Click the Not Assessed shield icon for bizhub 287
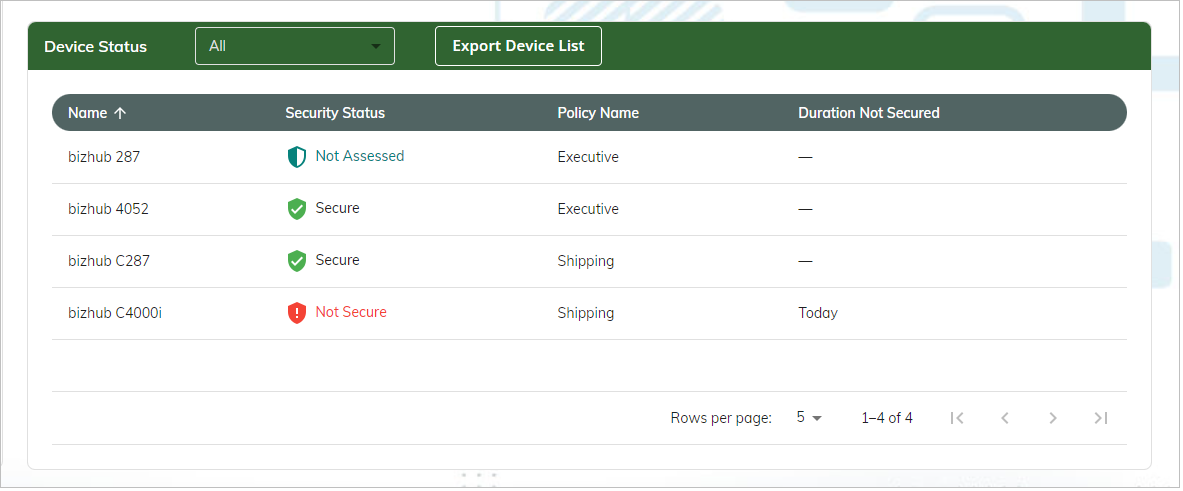1183x491 pixels. (296, 157)
